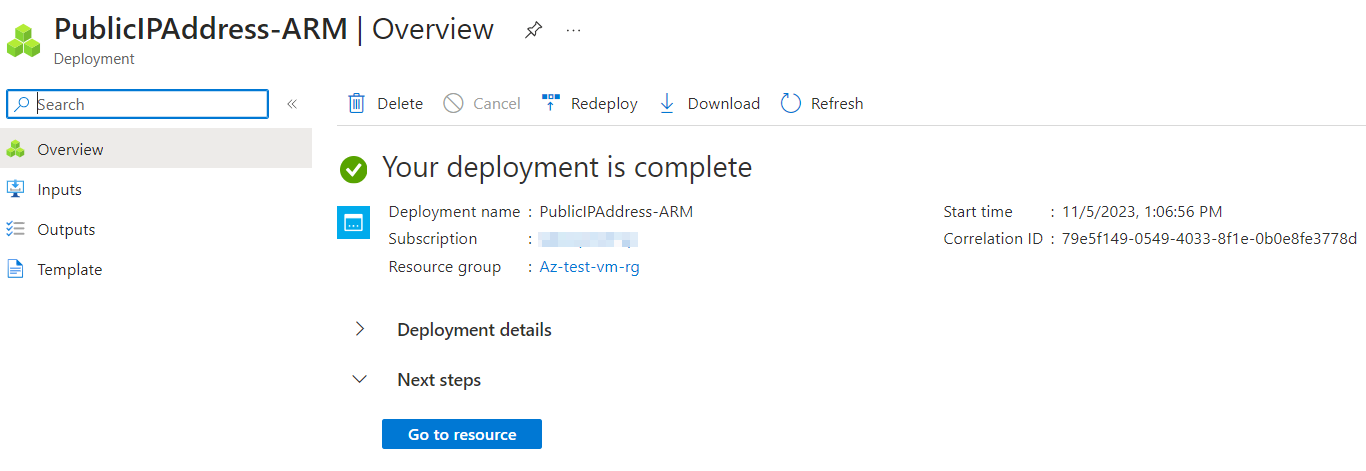Collapse the Next steps chevron
This screenshot has width=1366, height=471.
360,380
